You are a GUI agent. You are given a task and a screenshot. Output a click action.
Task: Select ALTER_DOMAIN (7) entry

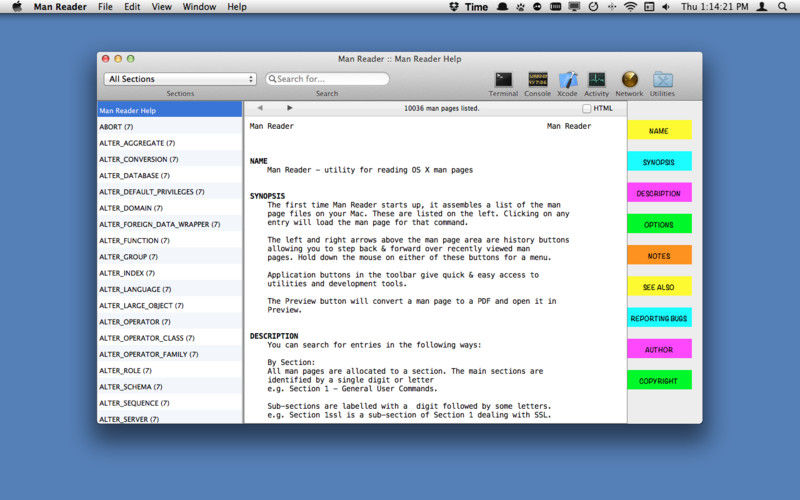pyautogui.click(x=169, y=208)
